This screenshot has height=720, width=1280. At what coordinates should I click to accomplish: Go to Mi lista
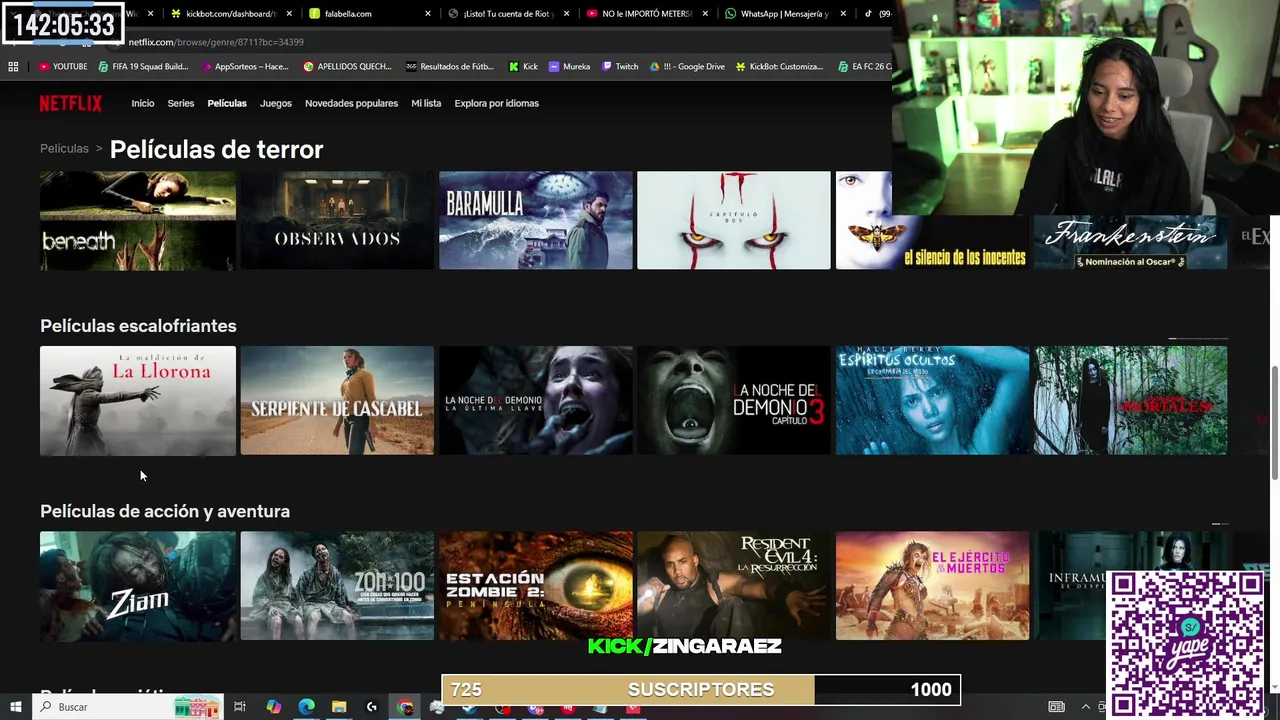[x=426, y=103]
